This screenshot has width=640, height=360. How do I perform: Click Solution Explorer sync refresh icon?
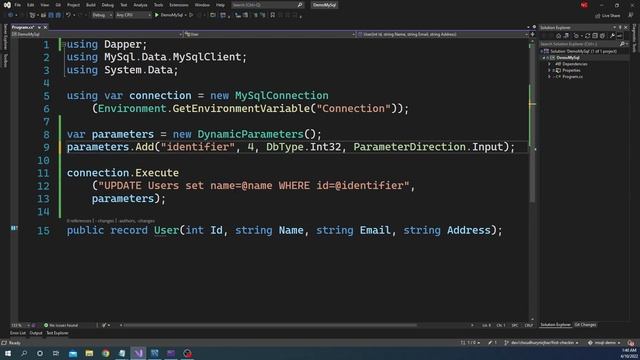587,36
